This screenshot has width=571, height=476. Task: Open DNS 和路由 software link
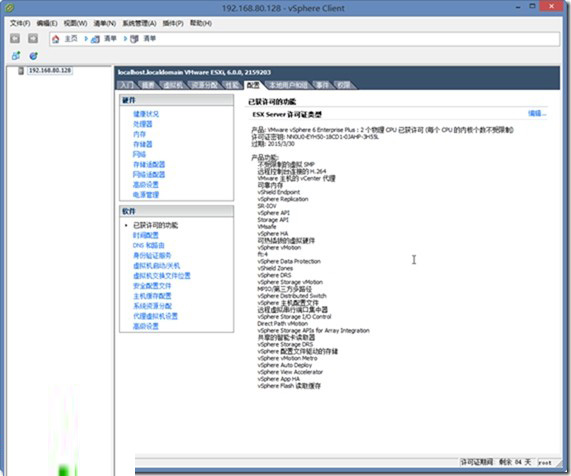click(149, 245)
